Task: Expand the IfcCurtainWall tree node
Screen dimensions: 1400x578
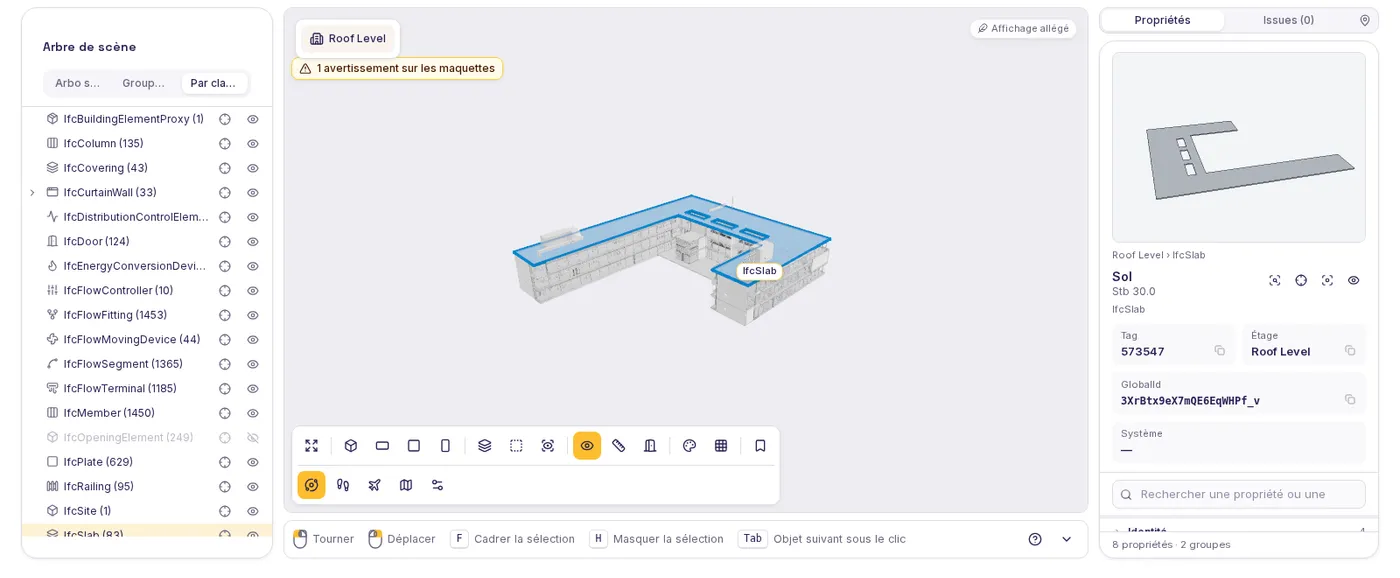Action: pyautogui.click(x=32, y=193)
